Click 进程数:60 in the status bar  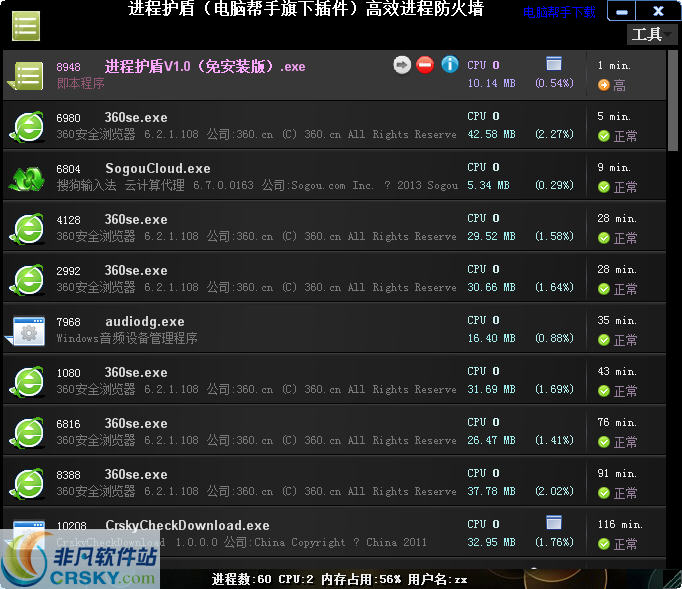point(241,579)
